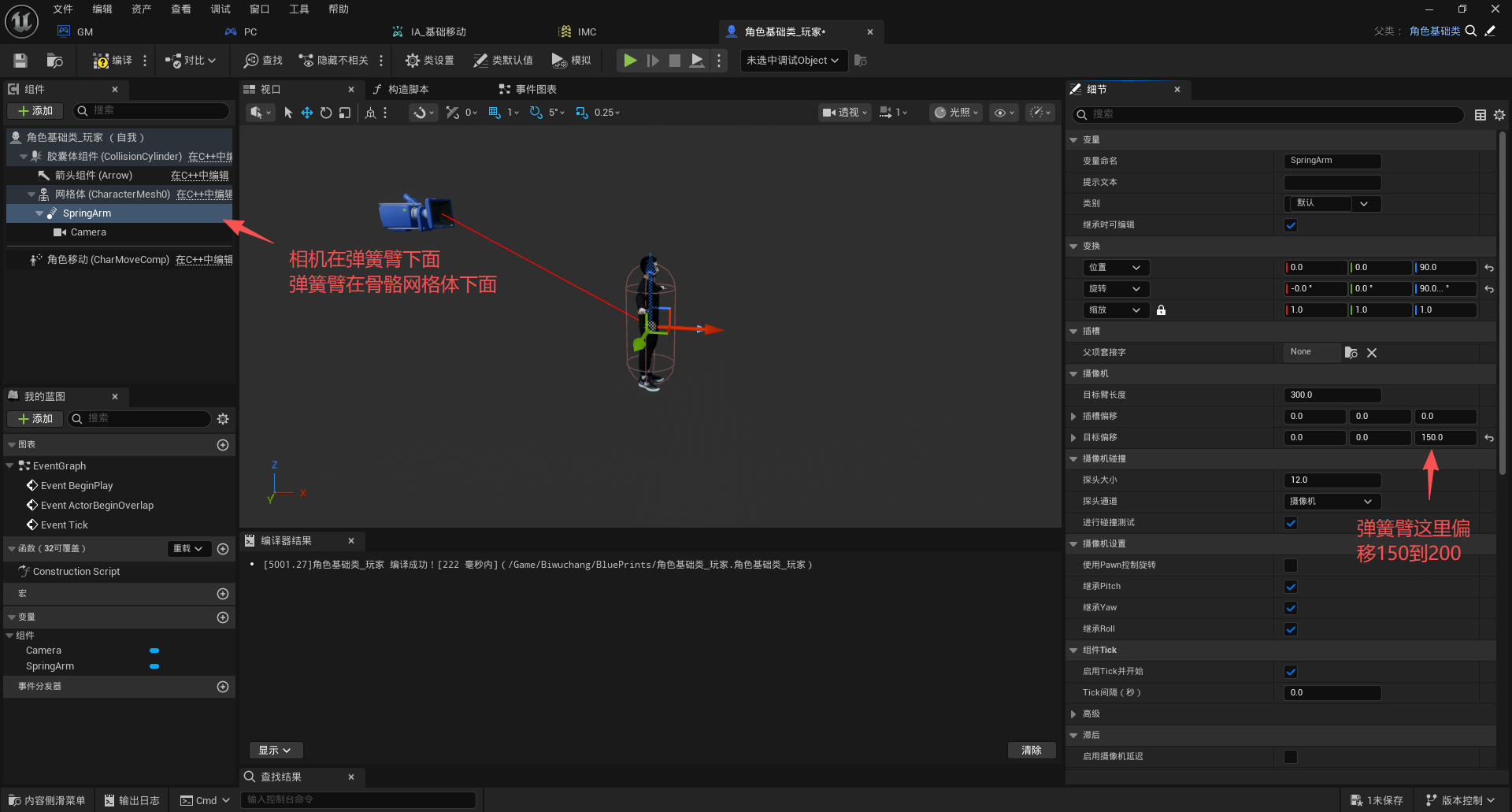Add a new variable with plus icon
Viewport: 1512px width, 812px height.
coord(223,617)
